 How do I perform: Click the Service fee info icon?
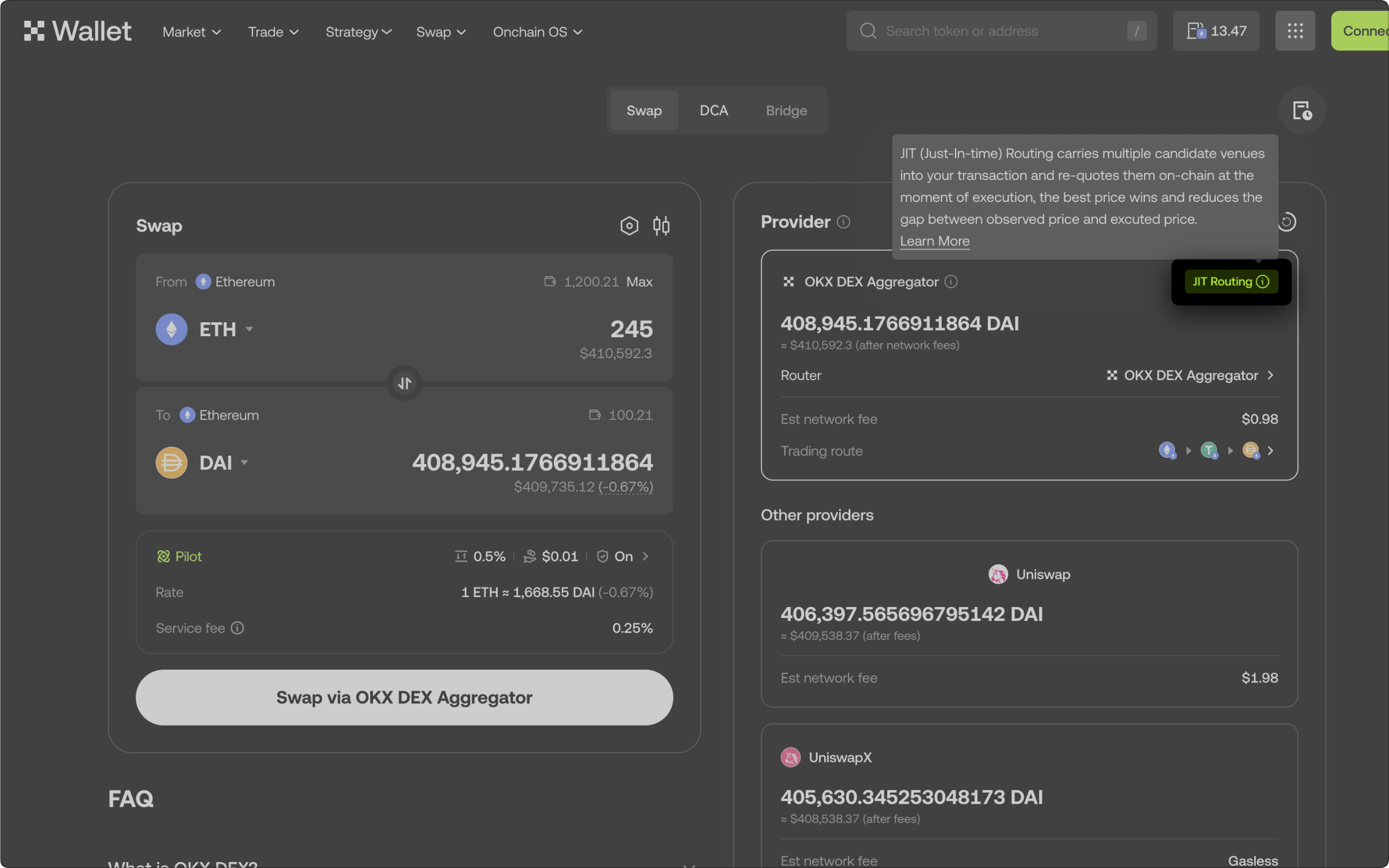[237, 628]
